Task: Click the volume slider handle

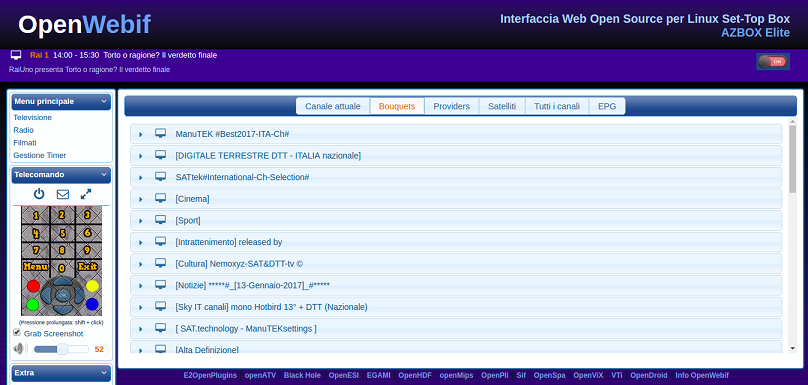Action: [62, 349]
